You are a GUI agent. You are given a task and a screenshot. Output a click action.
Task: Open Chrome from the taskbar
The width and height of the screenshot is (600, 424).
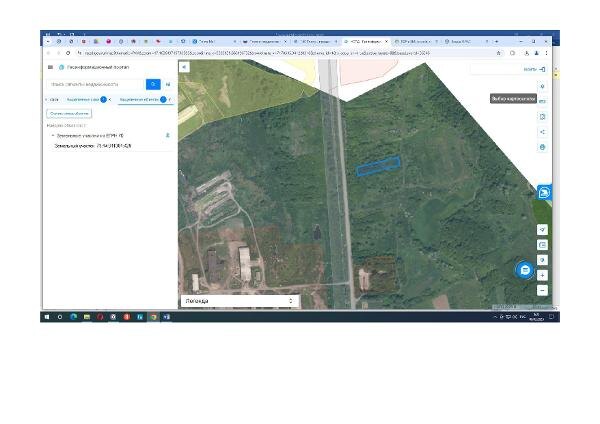coord(153,317)
